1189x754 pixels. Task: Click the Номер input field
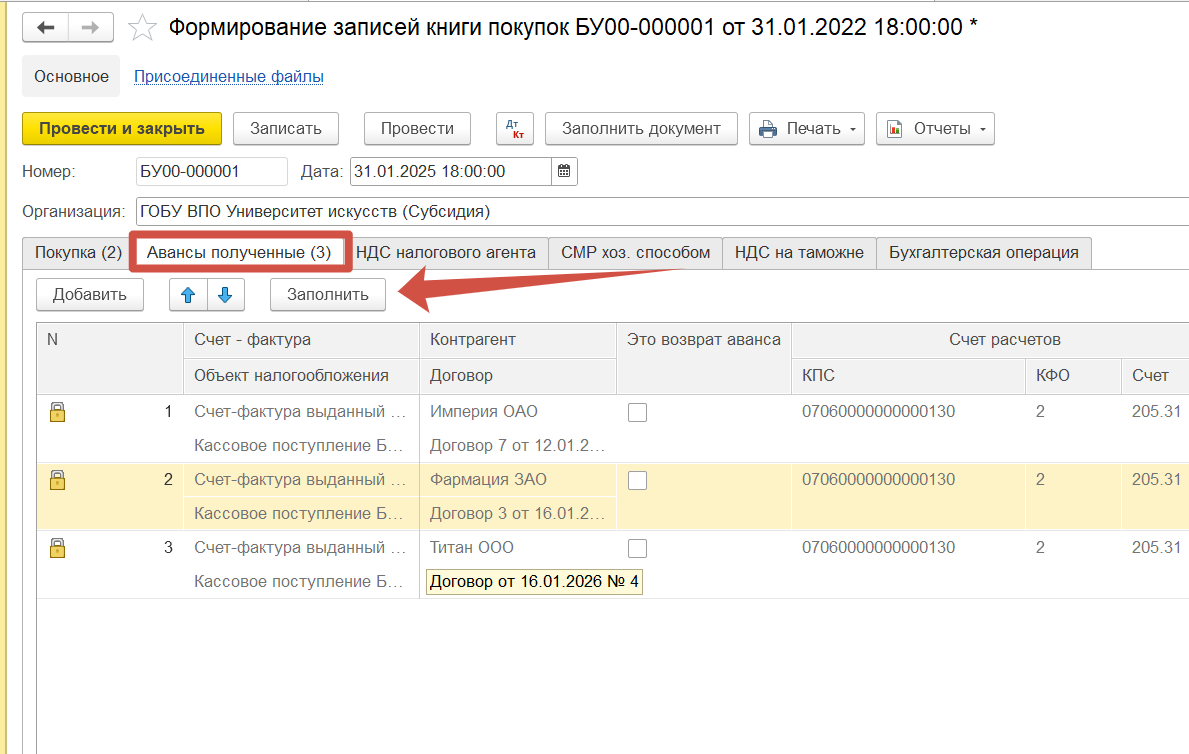212,171
